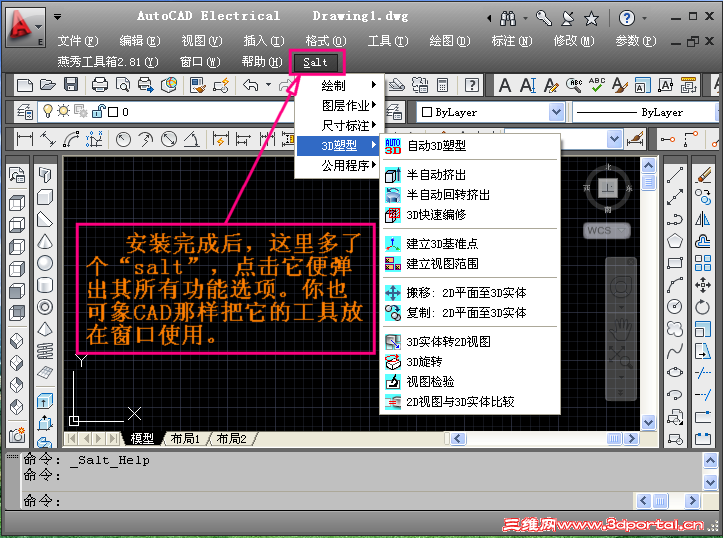Image resolution: width=723 pixels, height=538 pixels.
Task: Select the Line draw tool
Action: 675,175
